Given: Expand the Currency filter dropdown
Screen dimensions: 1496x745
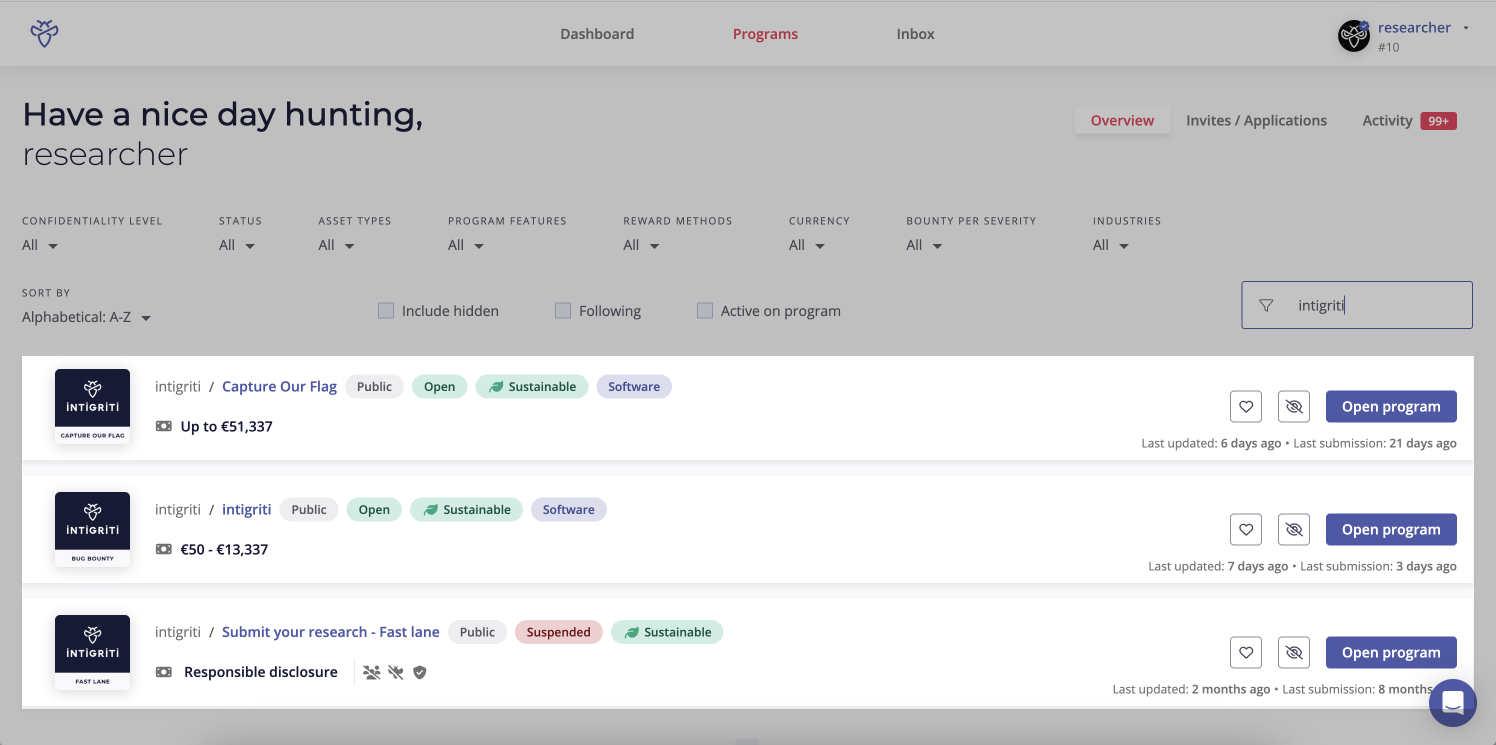Looking at the screenshot, I should 807,246.
